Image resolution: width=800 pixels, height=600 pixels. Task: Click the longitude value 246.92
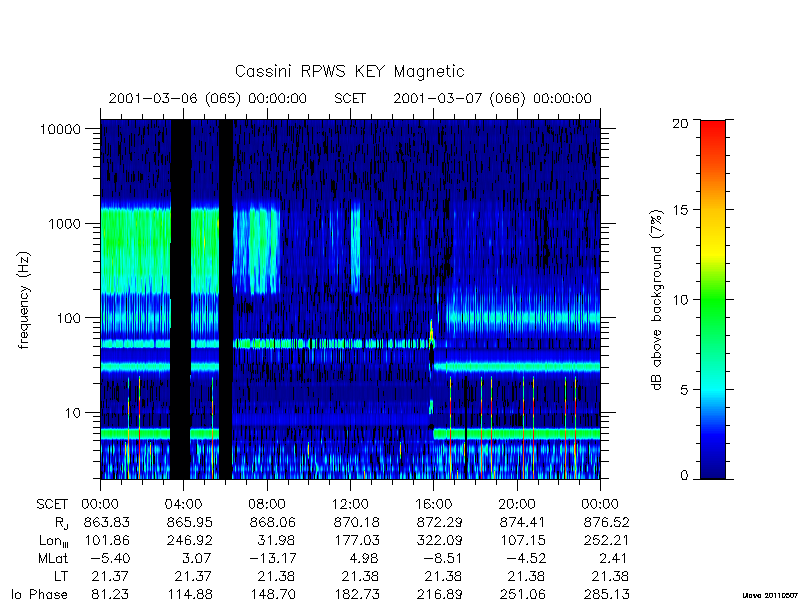click(190, 541)
